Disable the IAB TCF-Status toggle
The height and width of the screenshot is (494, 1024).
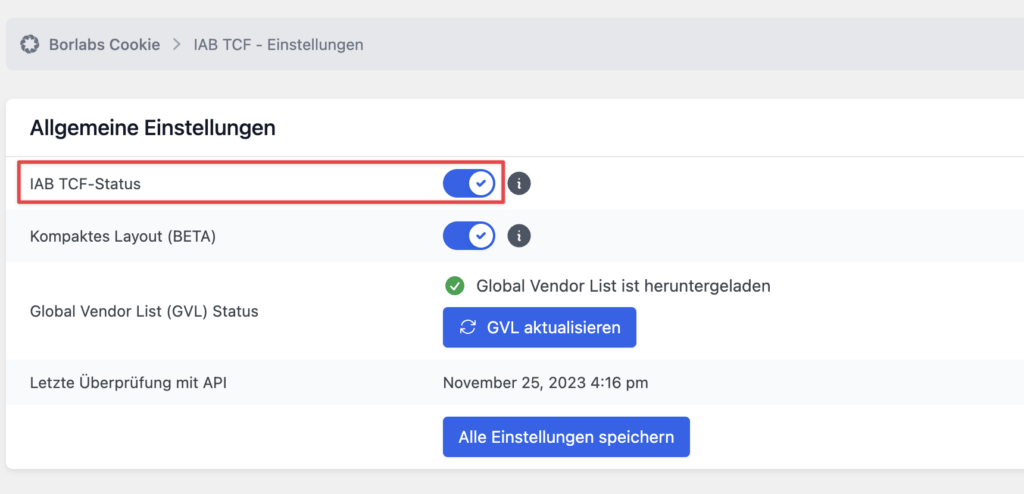(x=469, y=184)
